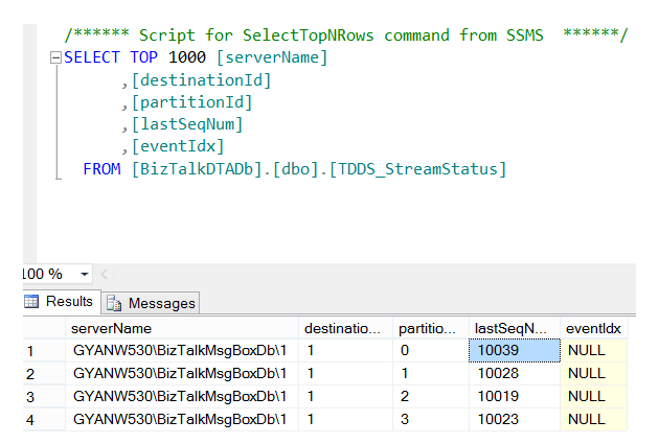
Task: Open the zoom percentage dropdown
Action: pos(84,274)
